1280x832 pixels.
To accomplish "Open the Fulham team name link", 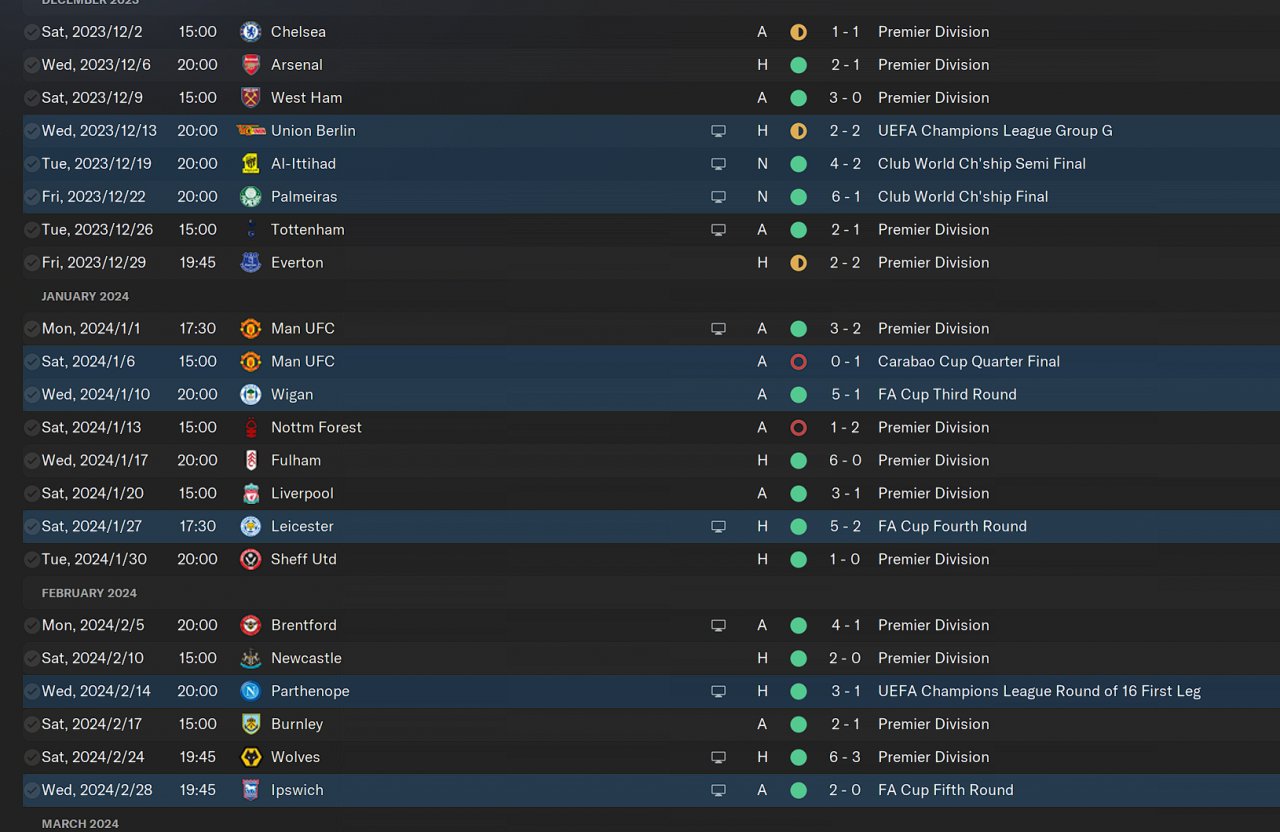I will coord(296,461).
